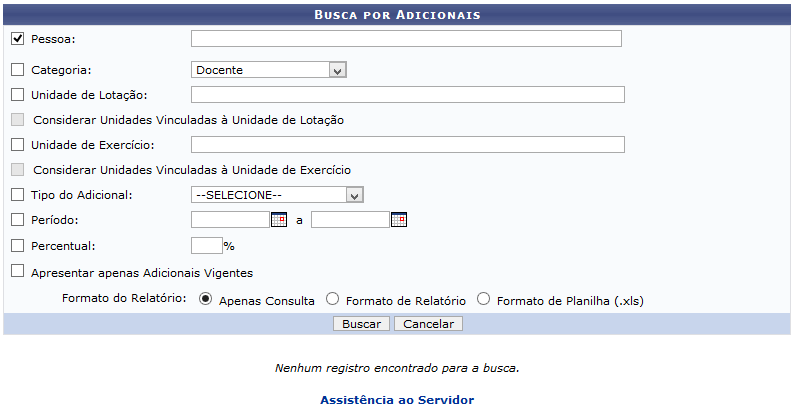Screen dimensions: 804x410
Task: Uncheck the Pessoa checkbox
Action: [17, 38]
